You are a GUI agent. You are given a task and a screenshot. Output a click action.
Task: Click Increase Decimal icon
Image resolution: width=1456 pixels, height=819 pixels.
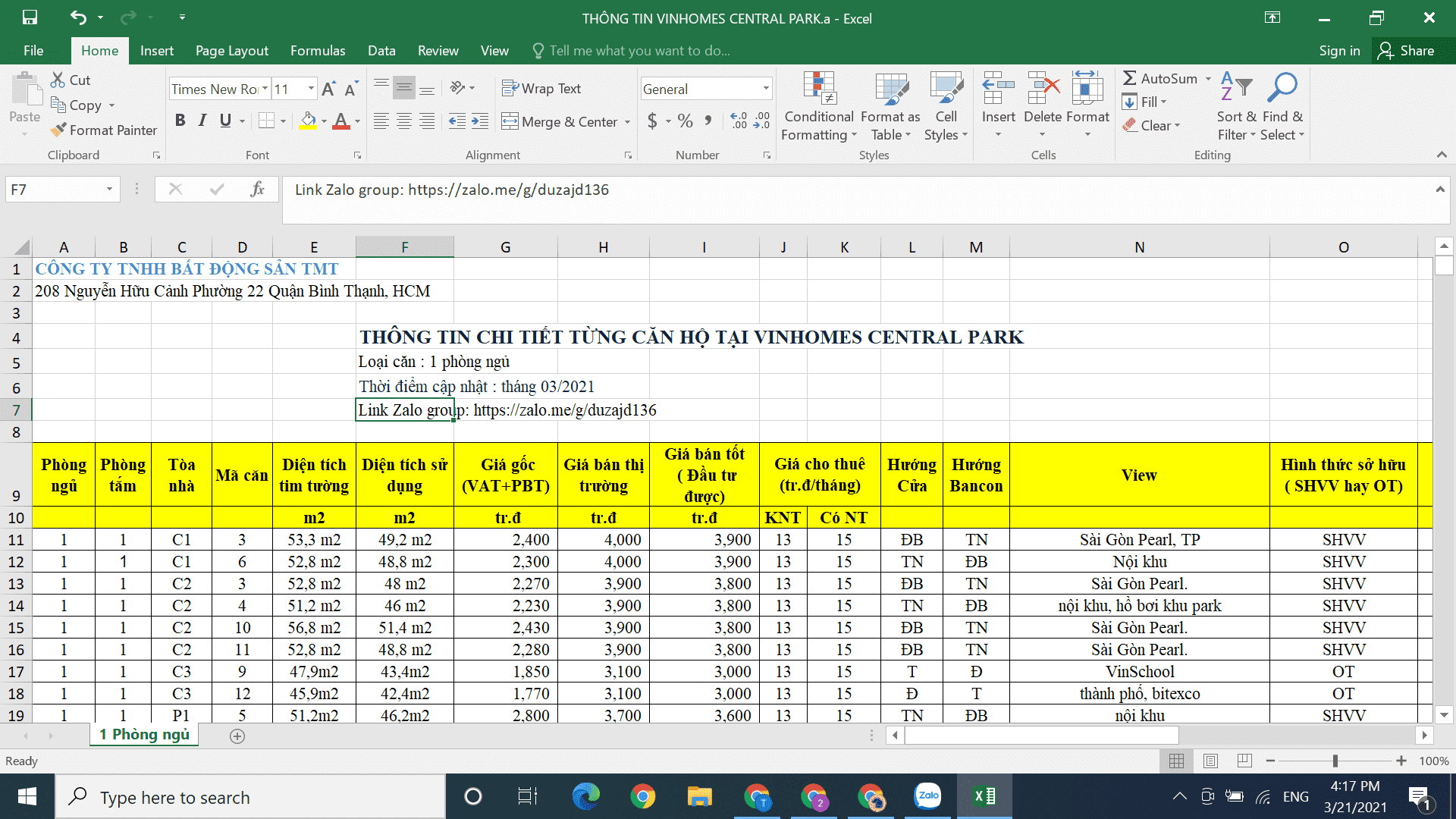(x=739, y=121)
